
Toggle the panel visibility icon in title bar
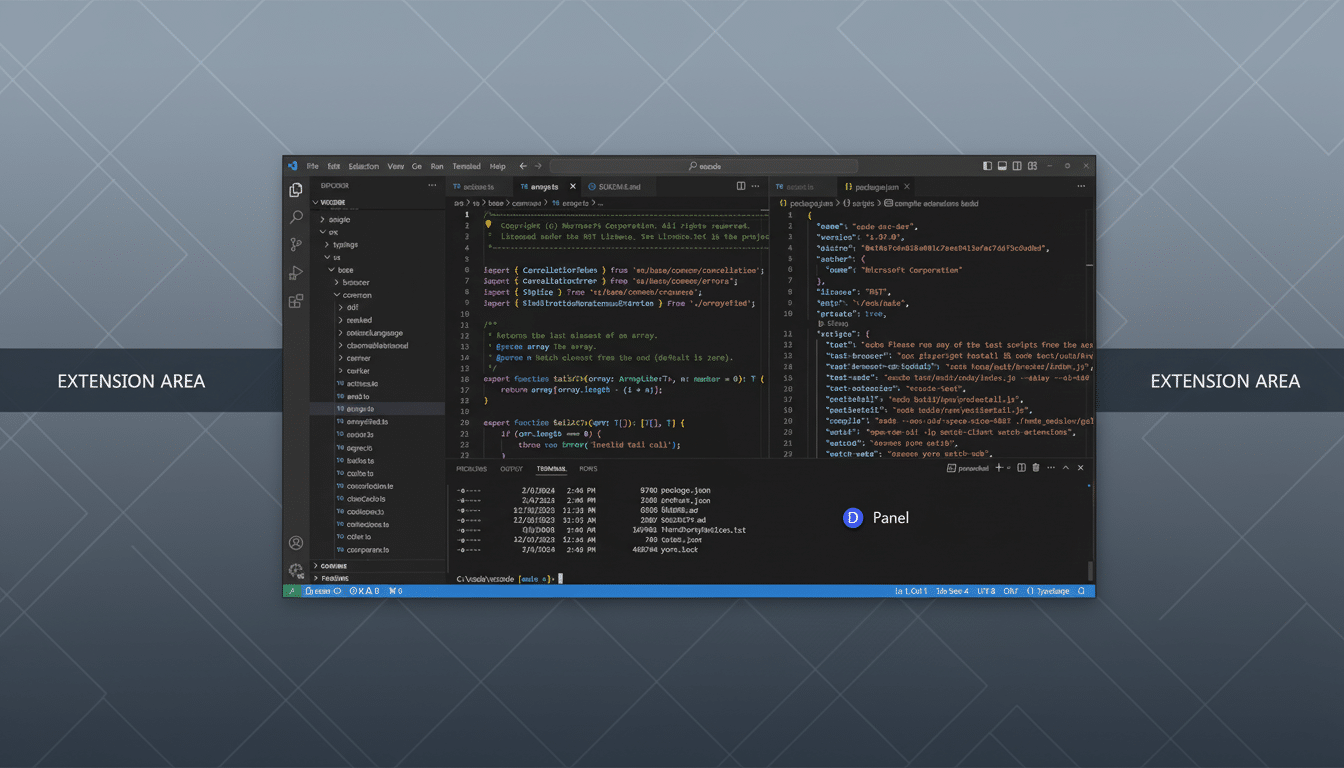point(1002,166)
